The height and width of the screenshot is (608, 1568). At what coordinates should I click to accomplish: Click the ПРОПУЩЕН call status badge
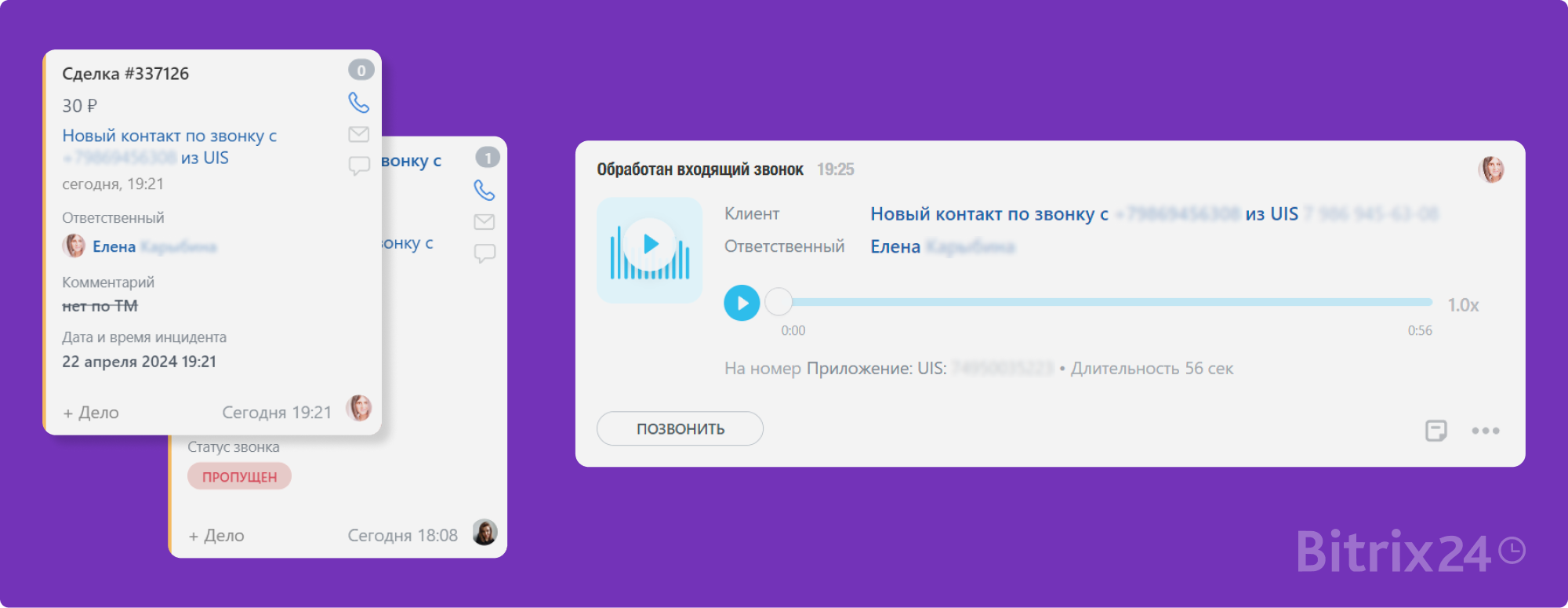click(x=239, y=477)
